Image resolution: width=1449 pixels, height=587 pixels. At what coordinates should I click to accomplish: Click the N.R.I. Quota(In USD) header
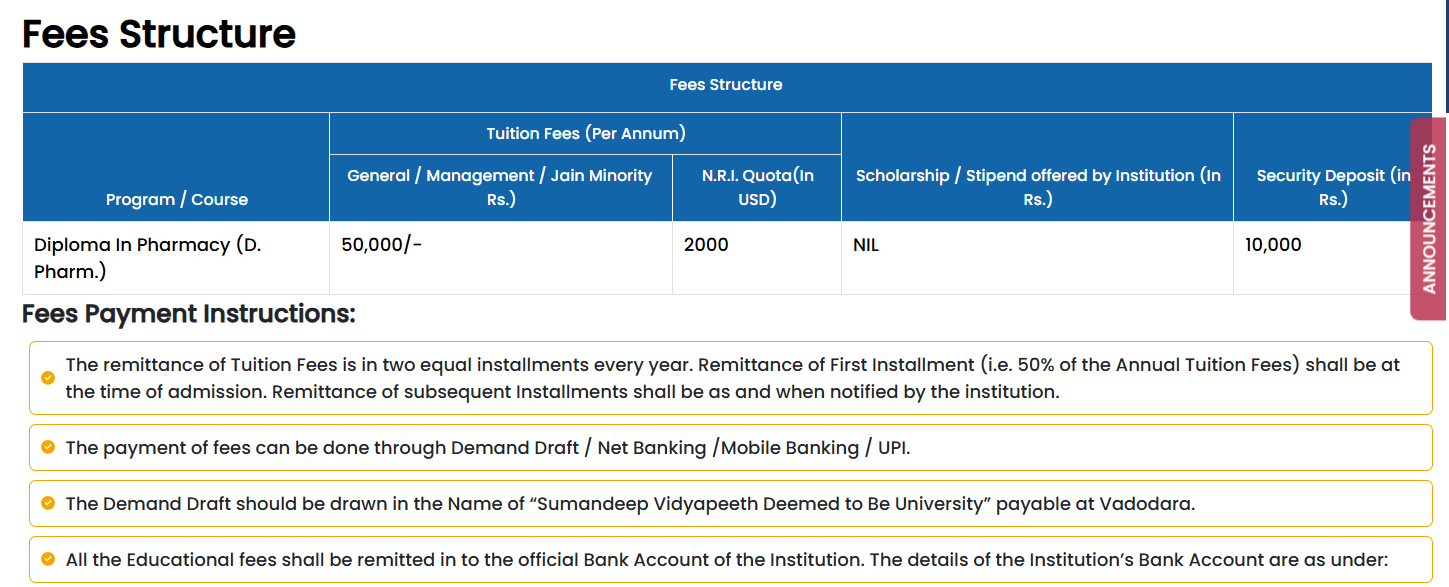point(757,187)
